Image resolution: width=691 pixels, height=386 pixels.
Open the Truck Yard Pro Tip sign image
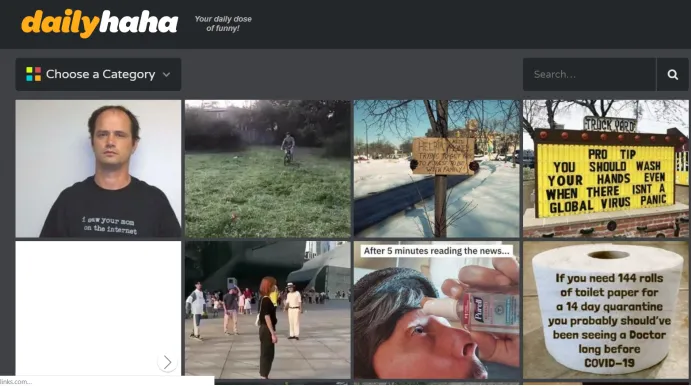click(x=606, y=169)
